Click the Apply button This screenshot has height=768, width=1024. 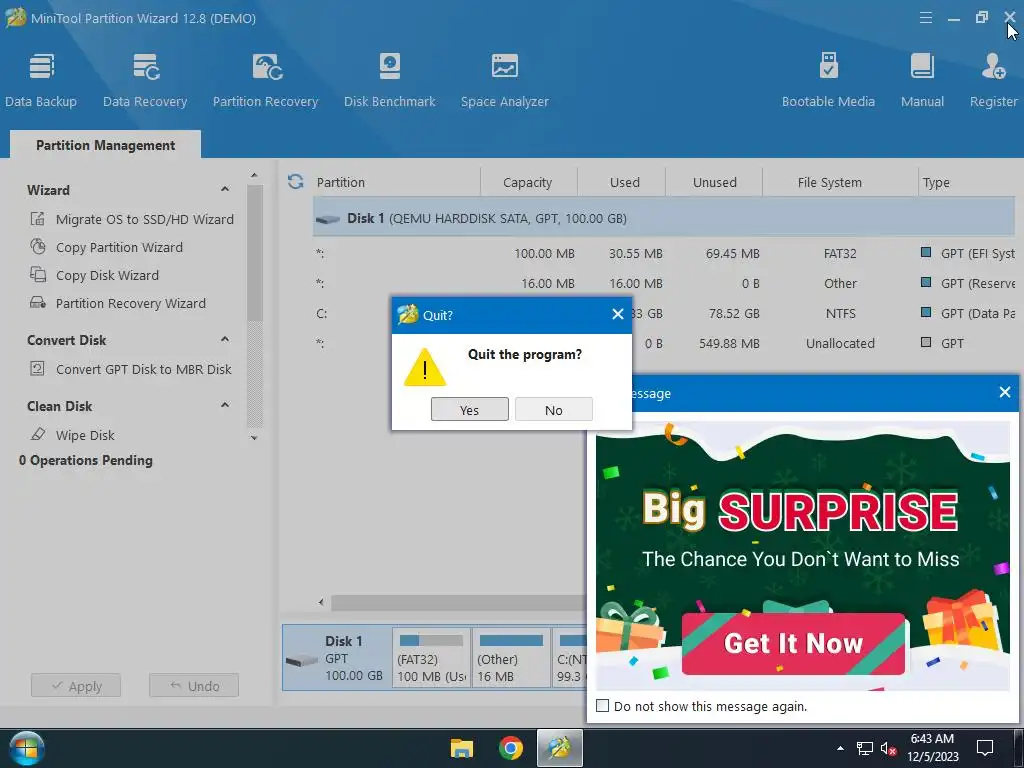pyautogui.click(x=76, y=686)
